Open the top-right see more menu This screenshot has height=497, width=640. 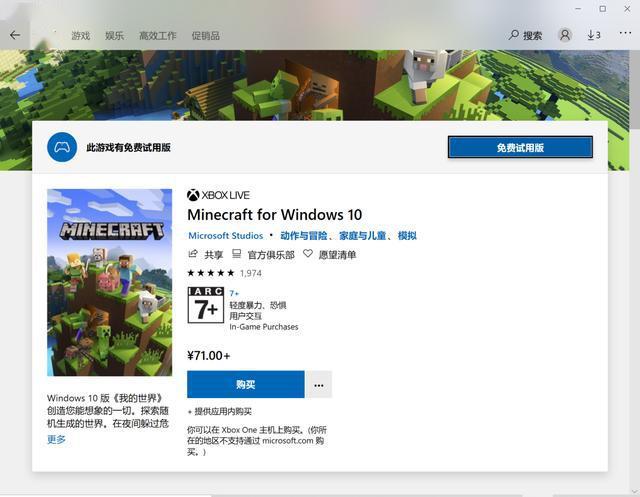coord(625,33)
